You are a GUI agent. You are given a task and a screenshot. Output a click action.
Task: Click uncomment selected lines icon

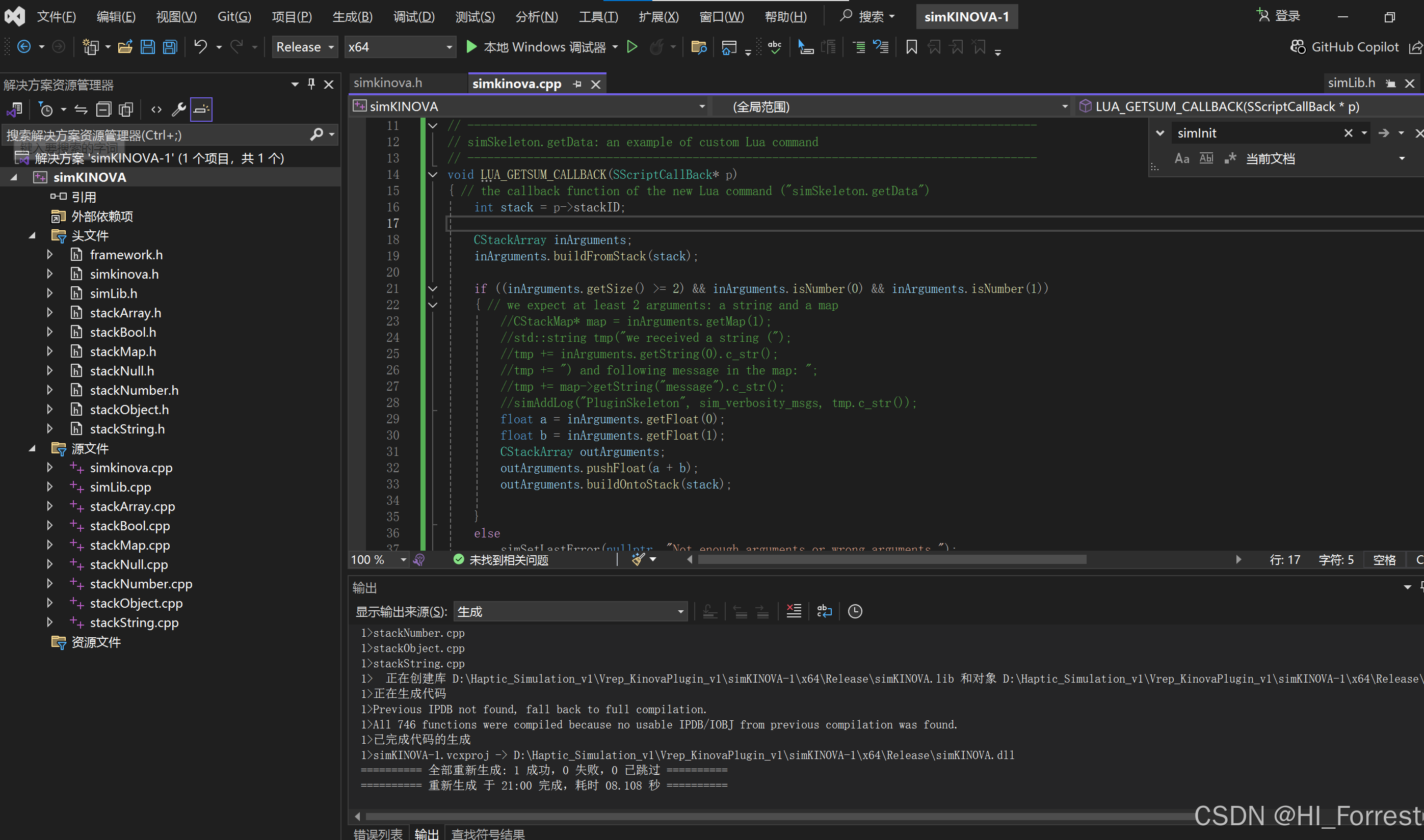tap(881, 47)
